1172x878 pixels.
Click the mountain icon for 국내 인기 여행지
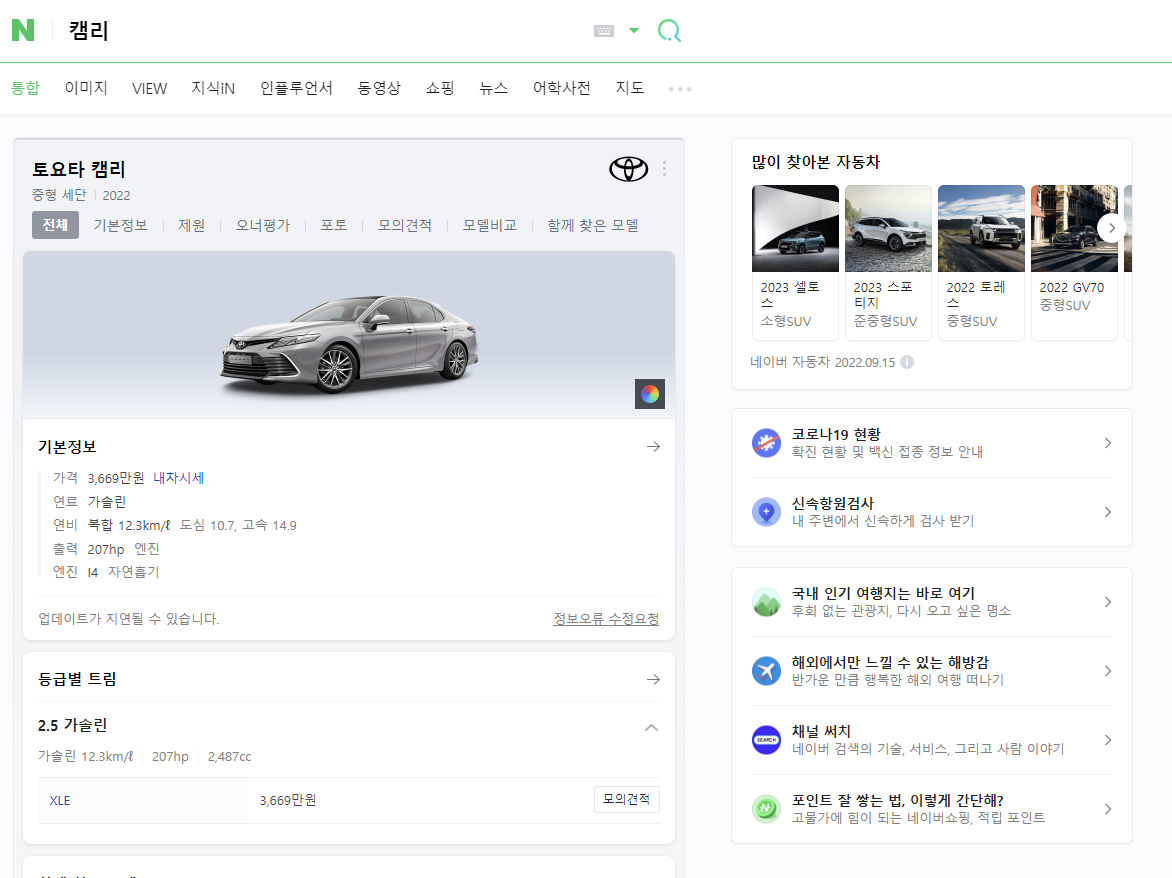pyautogui.click(x=766, y=602)
